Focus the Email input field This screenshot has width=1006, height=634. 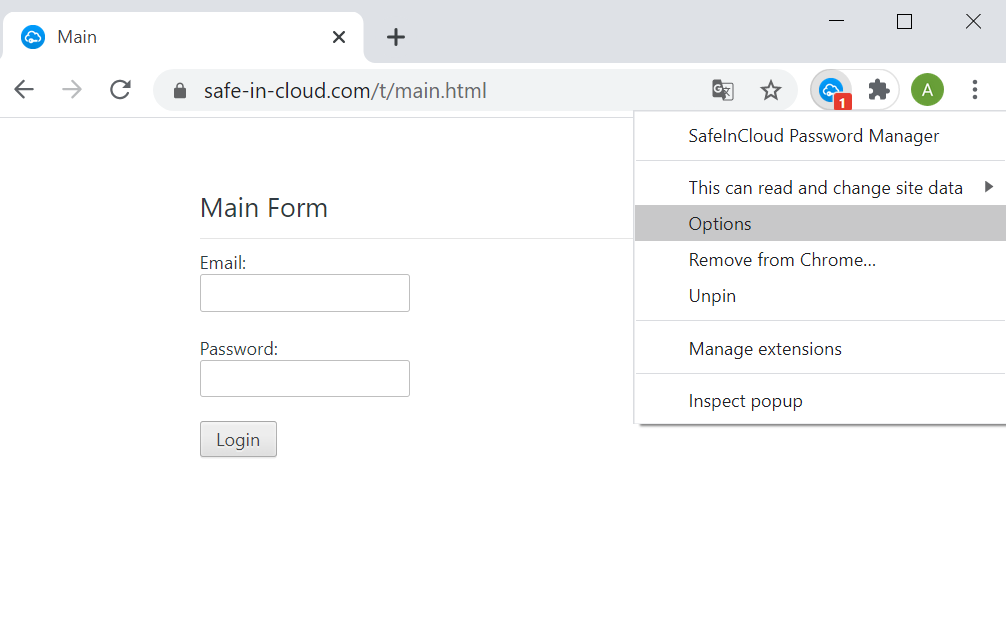tap(305, 293)
